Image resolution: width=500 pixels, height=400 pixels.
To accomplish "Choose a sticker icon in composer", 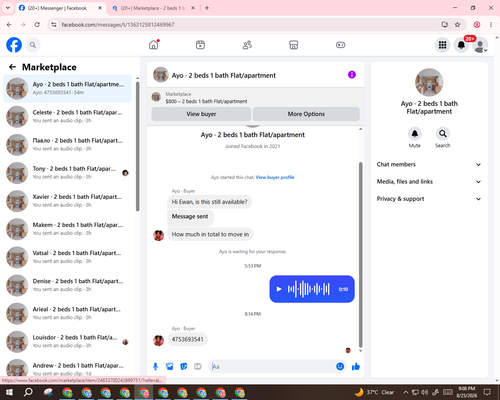I will (x=184, y=367).
